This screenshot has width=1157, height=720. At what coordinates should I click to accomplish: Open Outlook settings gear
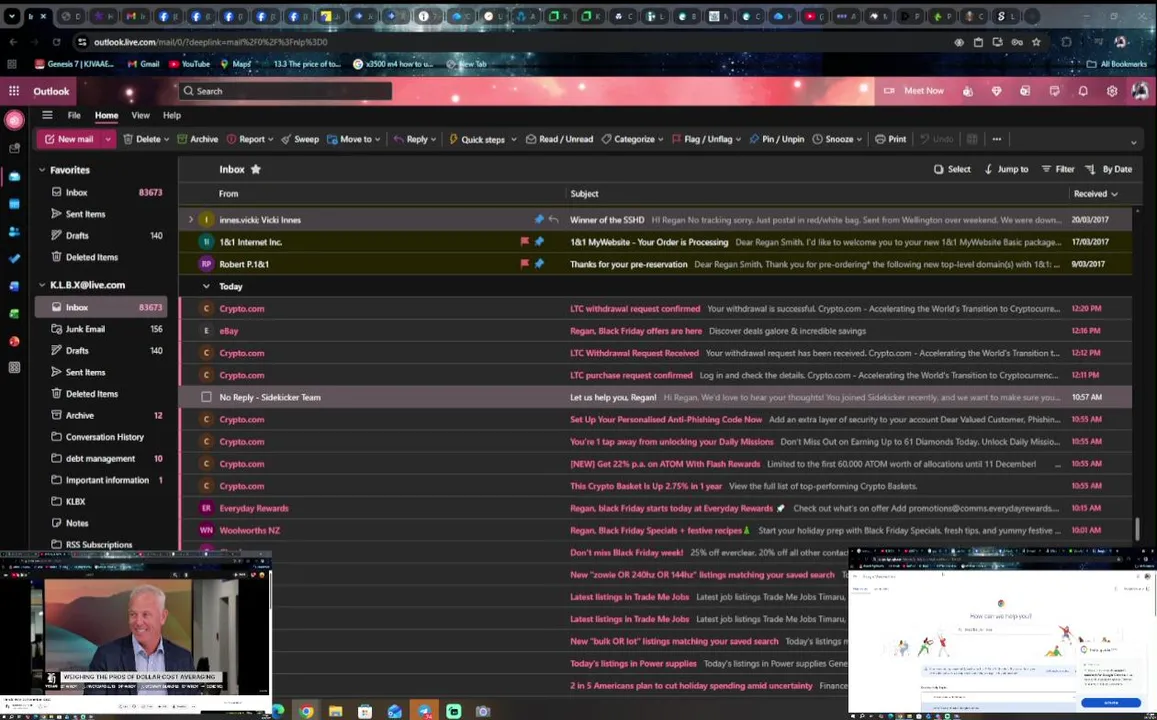[1112, 91]
